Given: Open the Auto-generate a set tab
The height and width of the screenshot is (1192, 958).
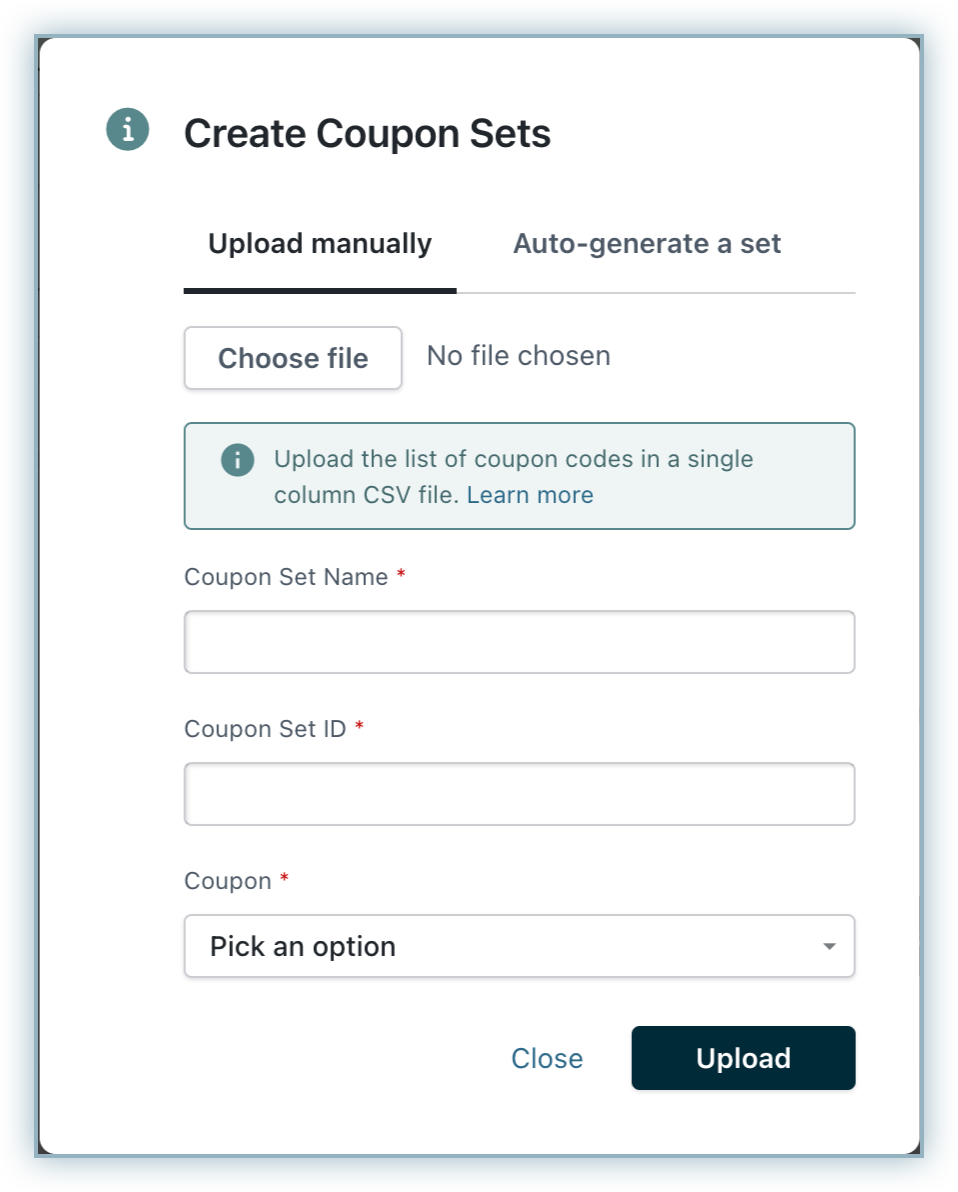Looking at the screenshot, I should point(647,244).
